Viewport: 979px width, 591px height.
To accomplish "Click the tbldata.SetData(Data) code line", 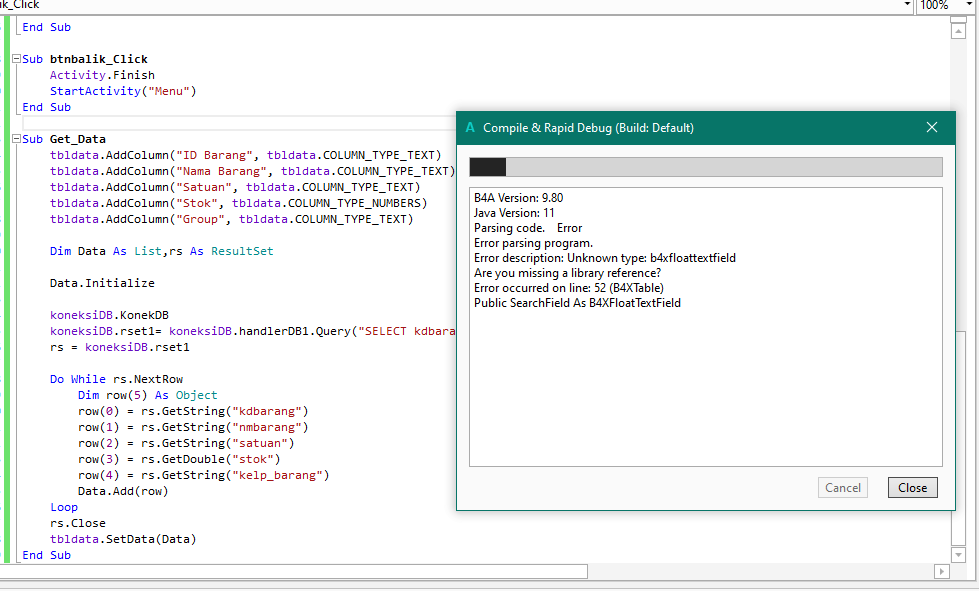I will tap(123, 539).
